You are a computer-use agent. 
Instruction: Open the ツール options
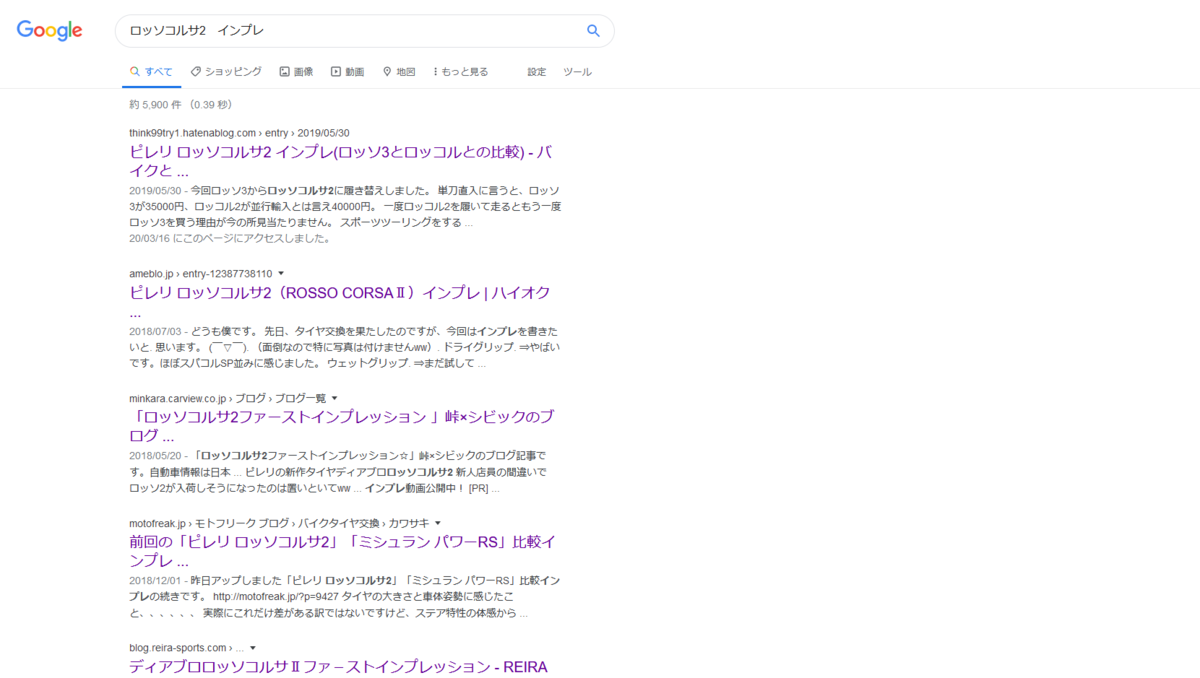click(x=577, y=72)
